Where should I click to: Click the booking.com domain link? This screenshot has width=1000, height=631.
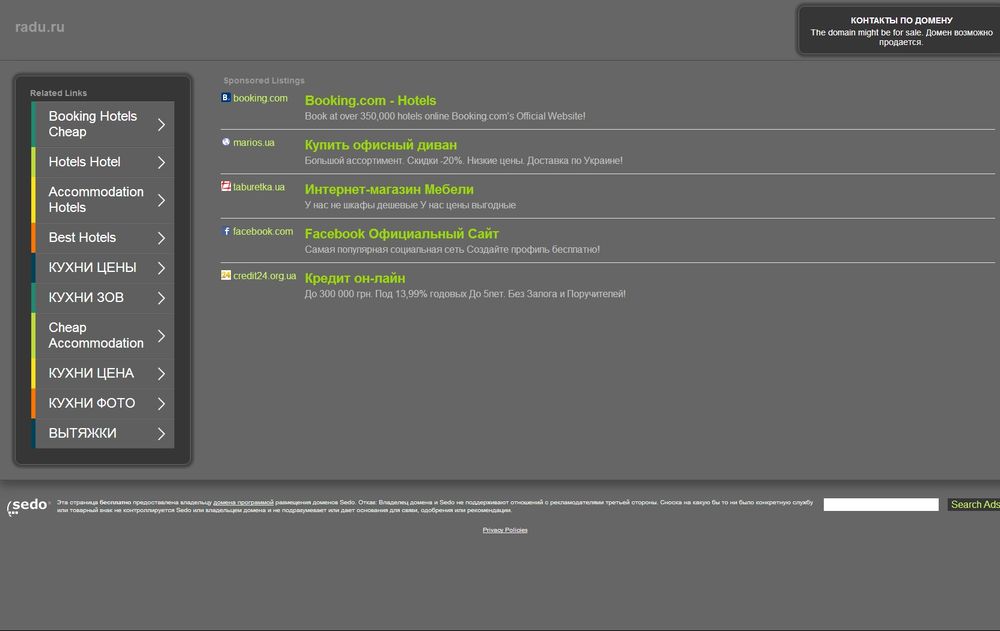tap(260, 98)
